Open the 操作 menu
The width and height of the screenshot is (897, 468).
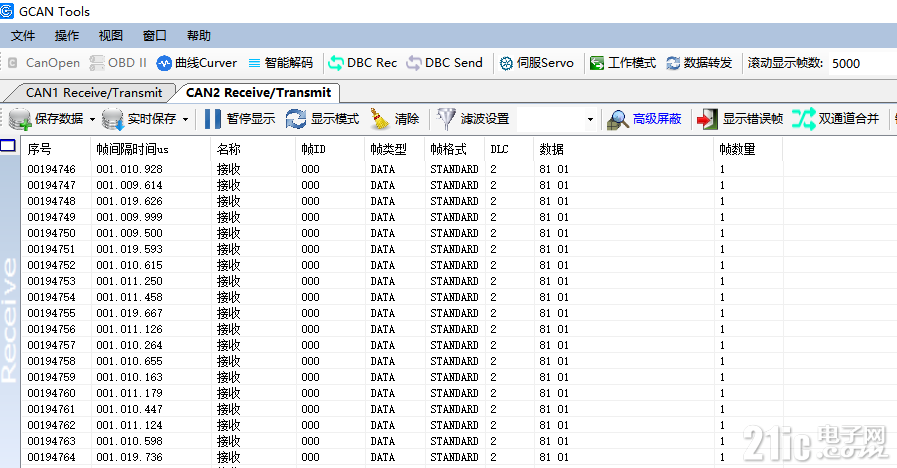pos(67,35)
